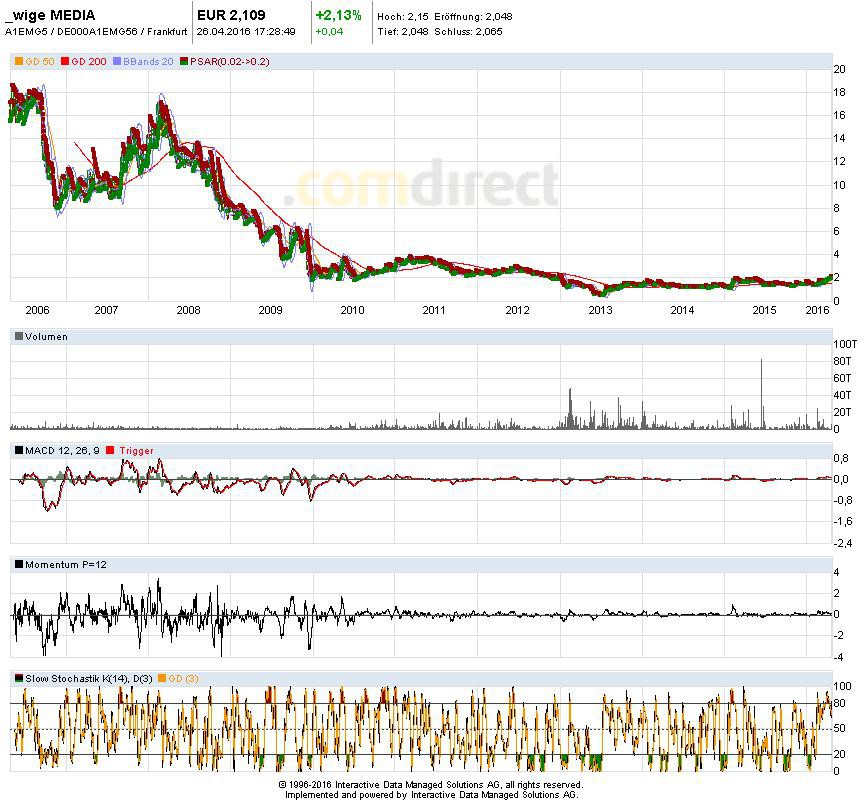864x800 pixels.
Task: Click the orange GD 50 legend swatch
Action: [x=18, y=62]
